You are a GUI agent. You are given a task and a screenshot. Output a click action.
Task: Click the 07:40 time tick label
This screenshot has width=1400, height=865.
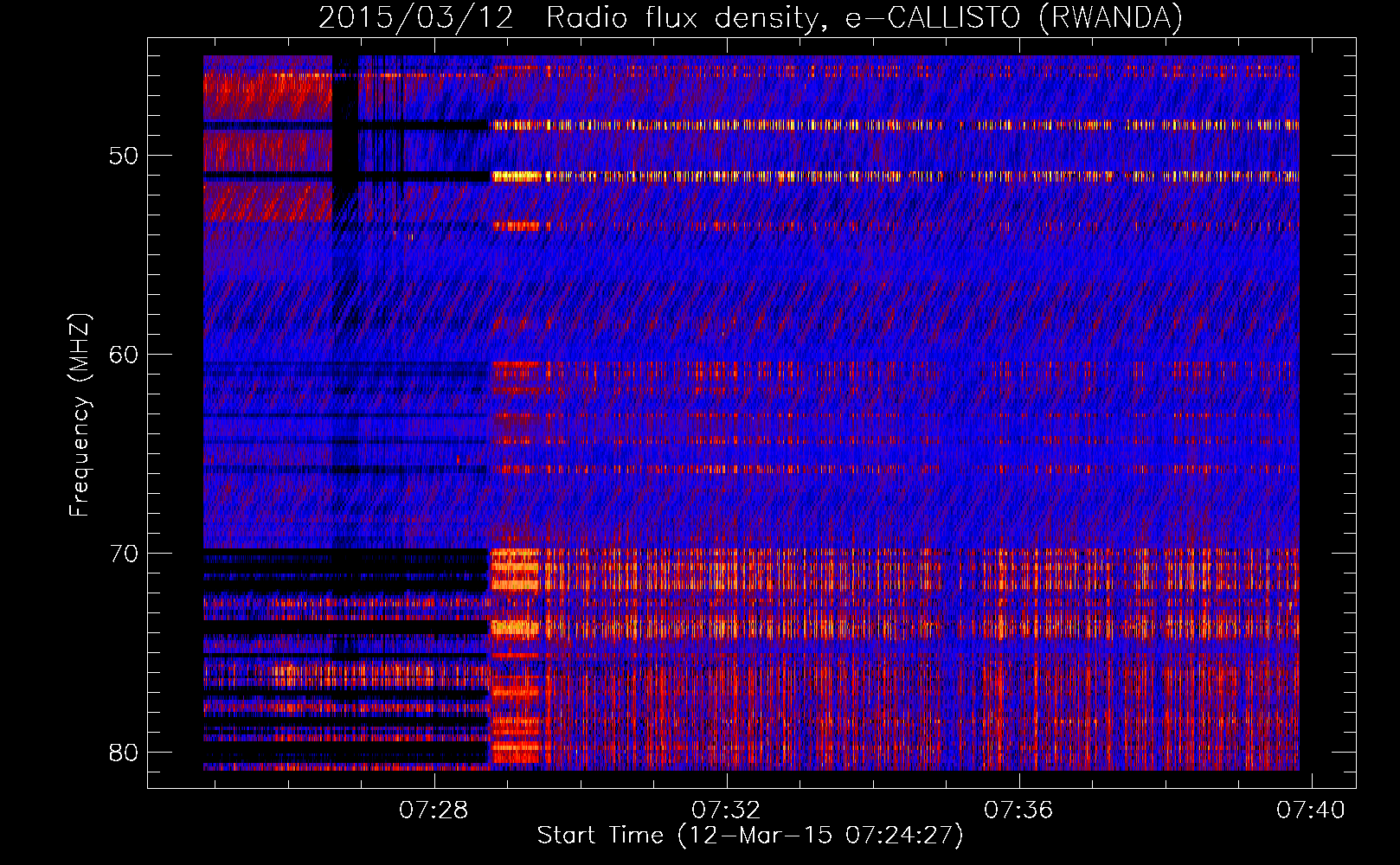1311,810
